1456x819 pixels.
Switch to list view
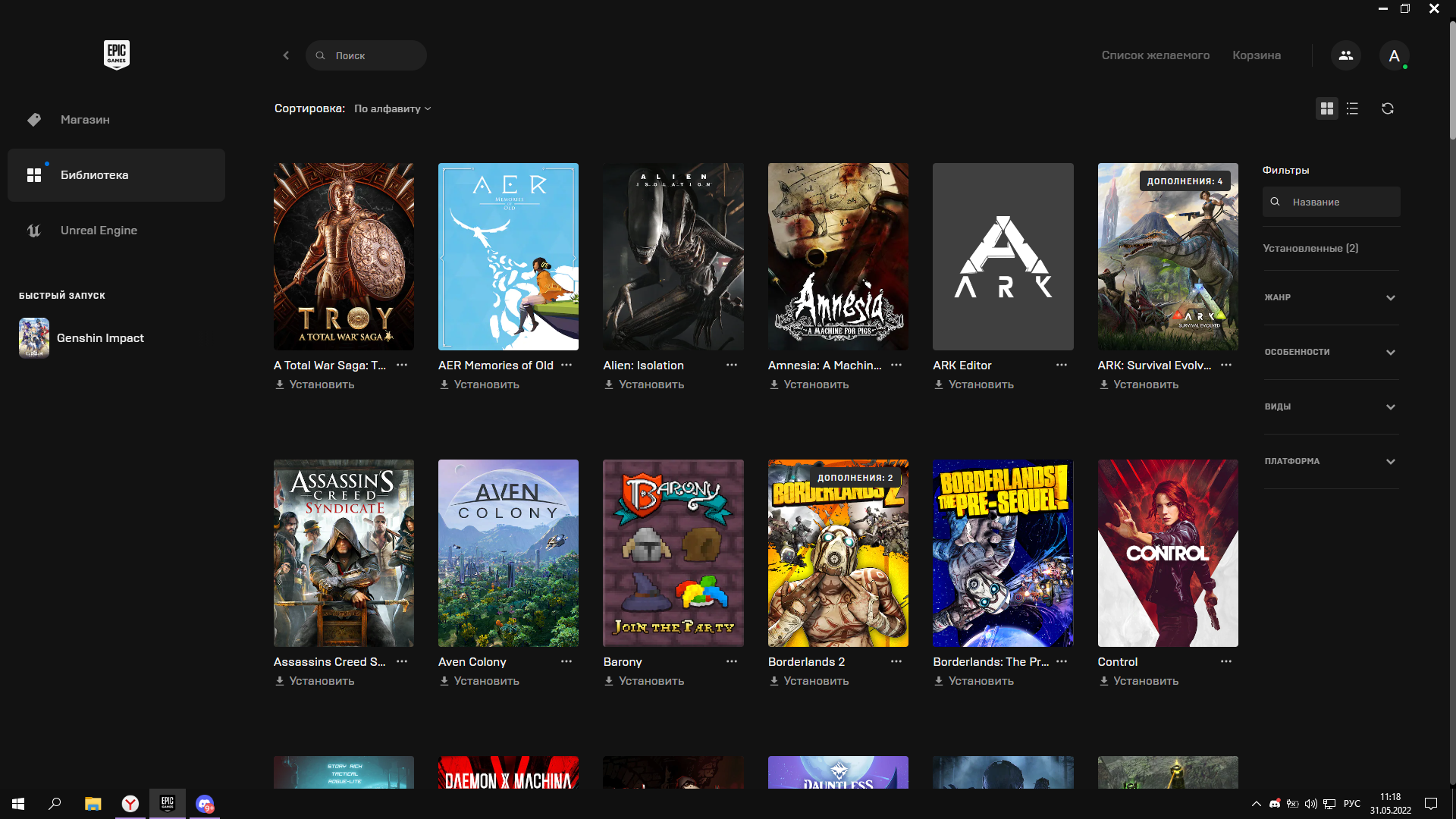pyautogui.click(x=1352, y=108)
